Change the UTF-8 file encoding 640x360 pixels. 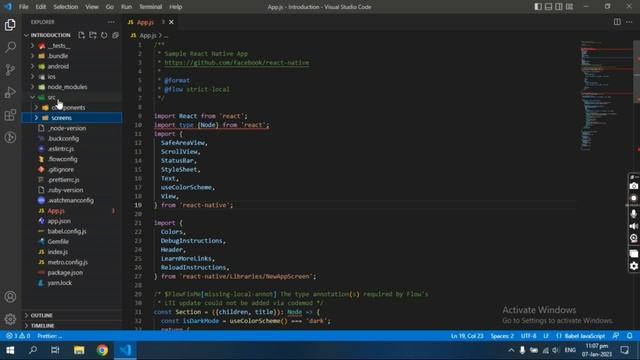[x=529, y=336]
